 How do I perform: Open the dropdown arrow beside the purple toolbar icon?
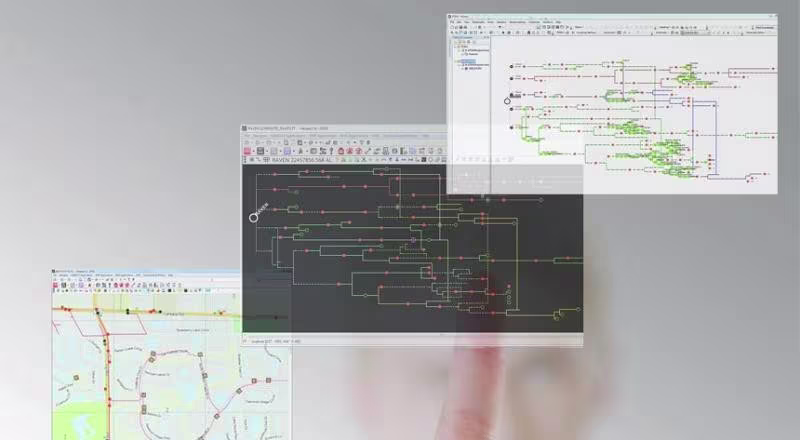293,152
